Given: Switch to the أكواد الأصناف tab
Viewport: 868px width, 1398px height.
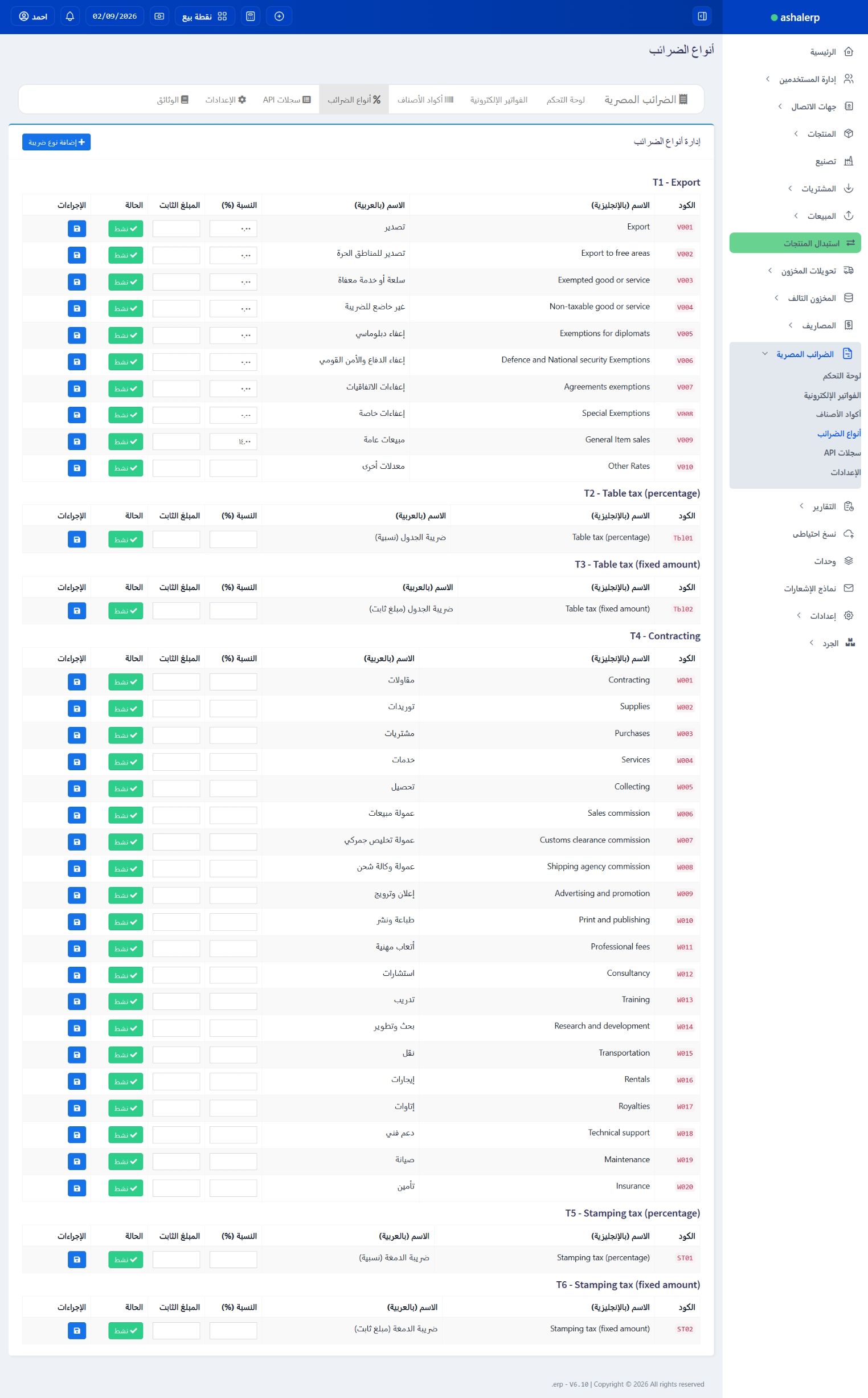Looking at the screenshot, I should [425, 100].
